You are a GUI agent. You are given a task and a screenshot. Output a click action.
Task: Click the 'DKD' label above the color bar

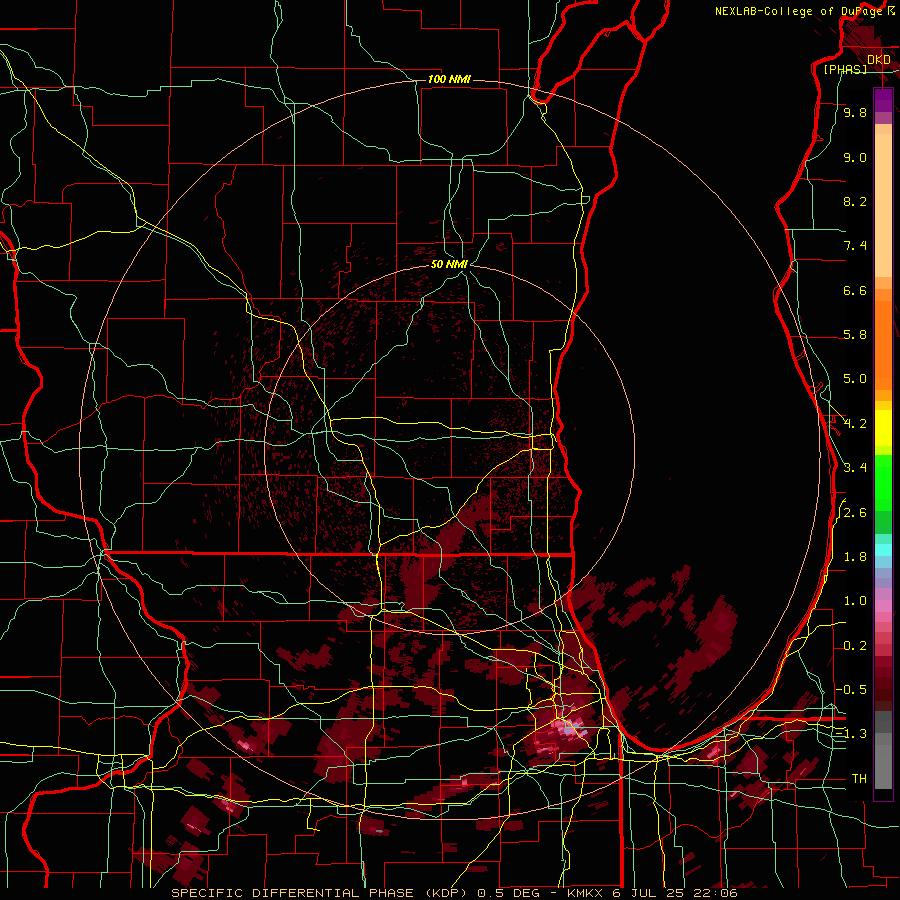[x=879, y=60]
